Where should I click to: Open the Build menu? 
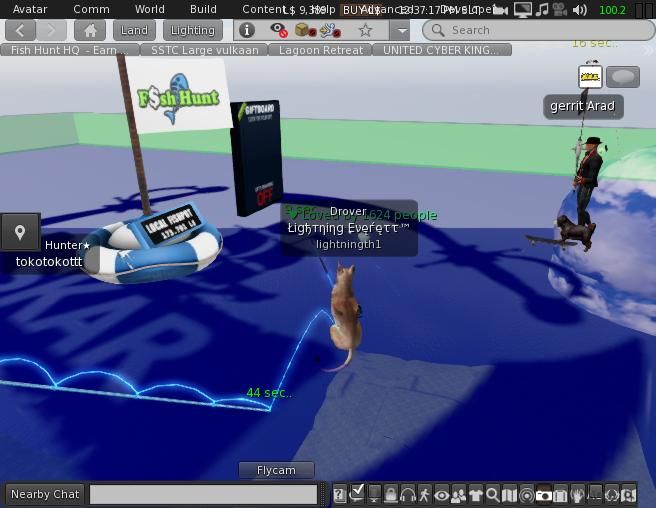tap(203, 9)
